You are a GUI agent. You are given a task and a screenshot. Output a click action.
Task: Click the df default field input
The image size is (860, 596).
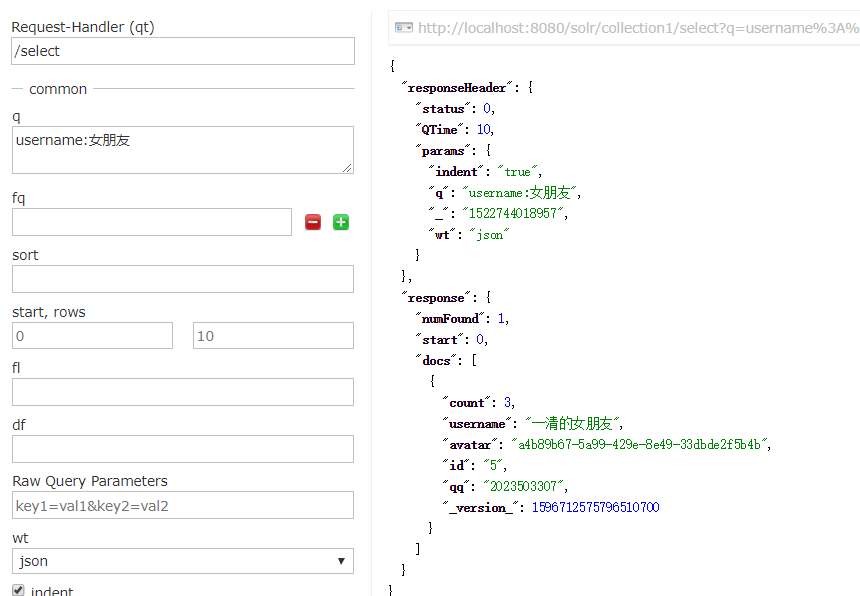[x=183, y=449]
